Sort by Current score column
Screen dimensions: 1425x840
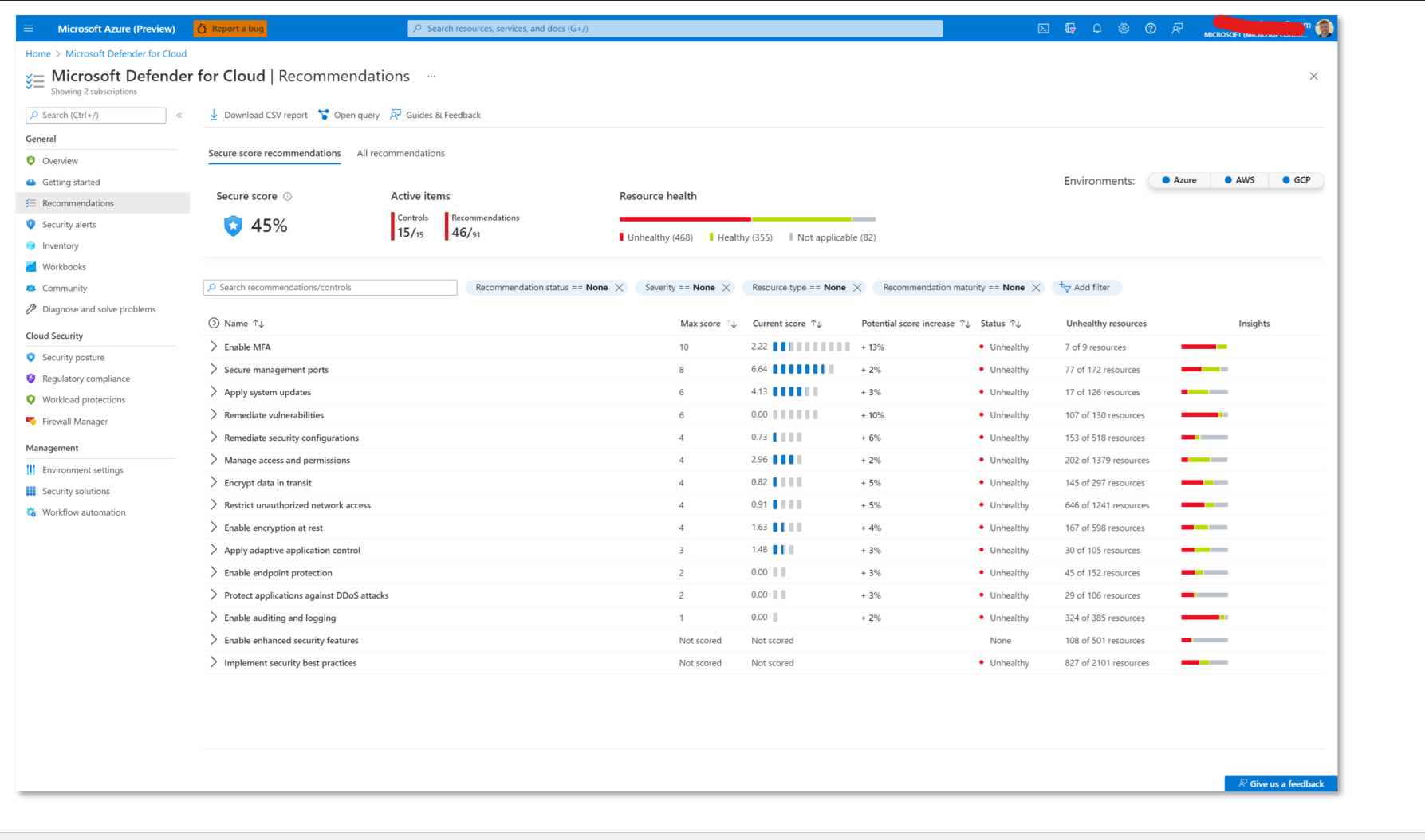[x=817, y=324]
